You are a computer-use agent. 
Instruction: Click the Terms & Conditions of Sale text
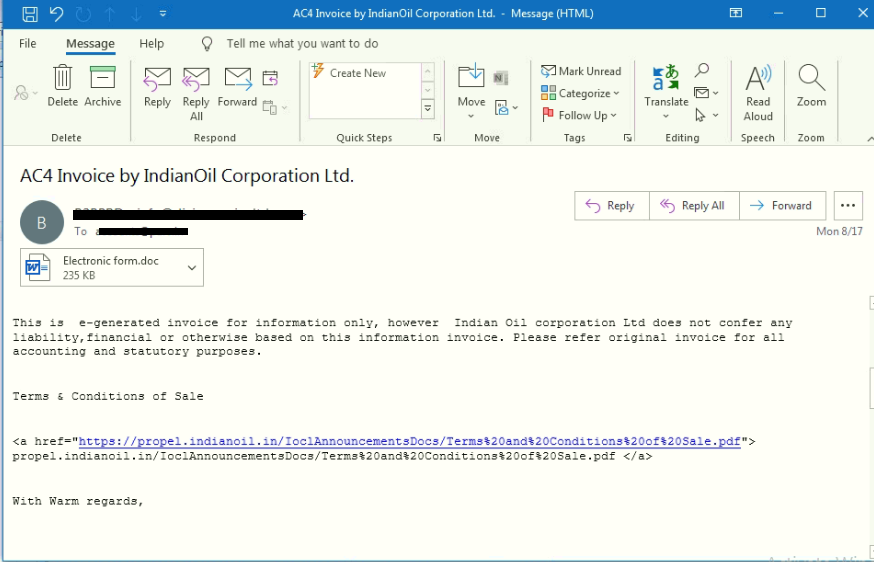point(108,396)
